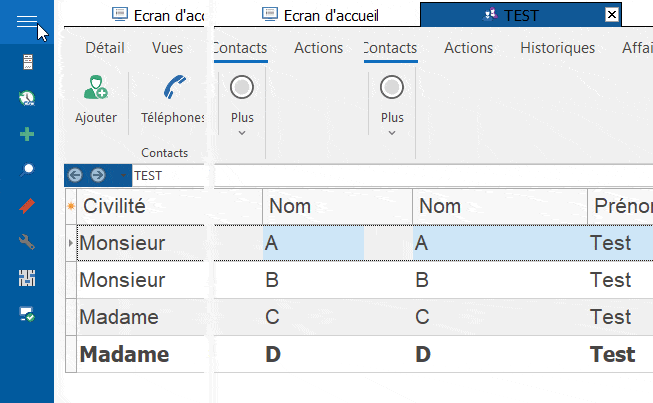This screenshot has height=403, width=653.
Task: Click the TEST navigation path field
Action: pos(390,175)
